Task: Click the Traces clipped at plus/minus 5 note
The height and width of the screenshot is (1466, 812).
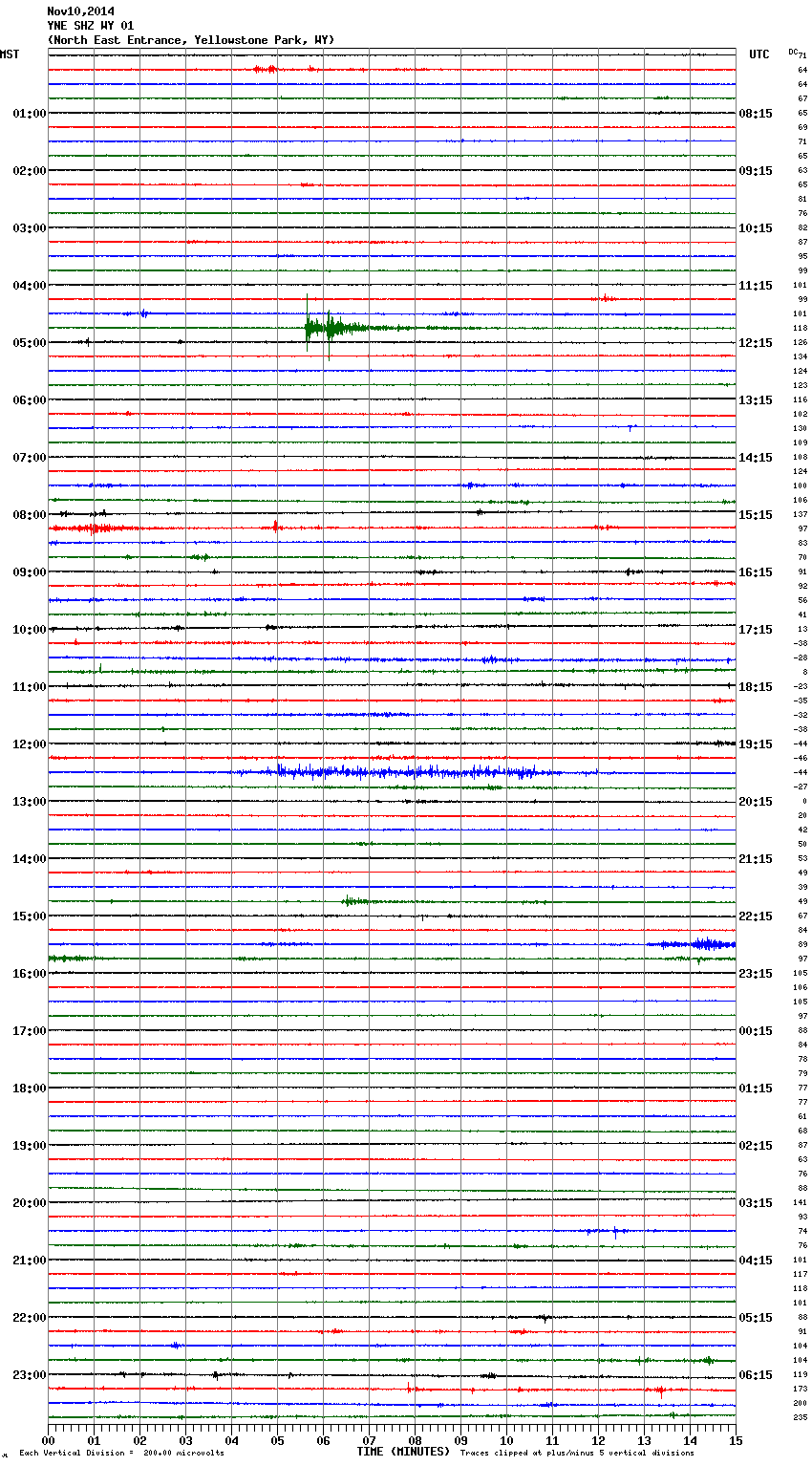Action: pos(577,1454)
